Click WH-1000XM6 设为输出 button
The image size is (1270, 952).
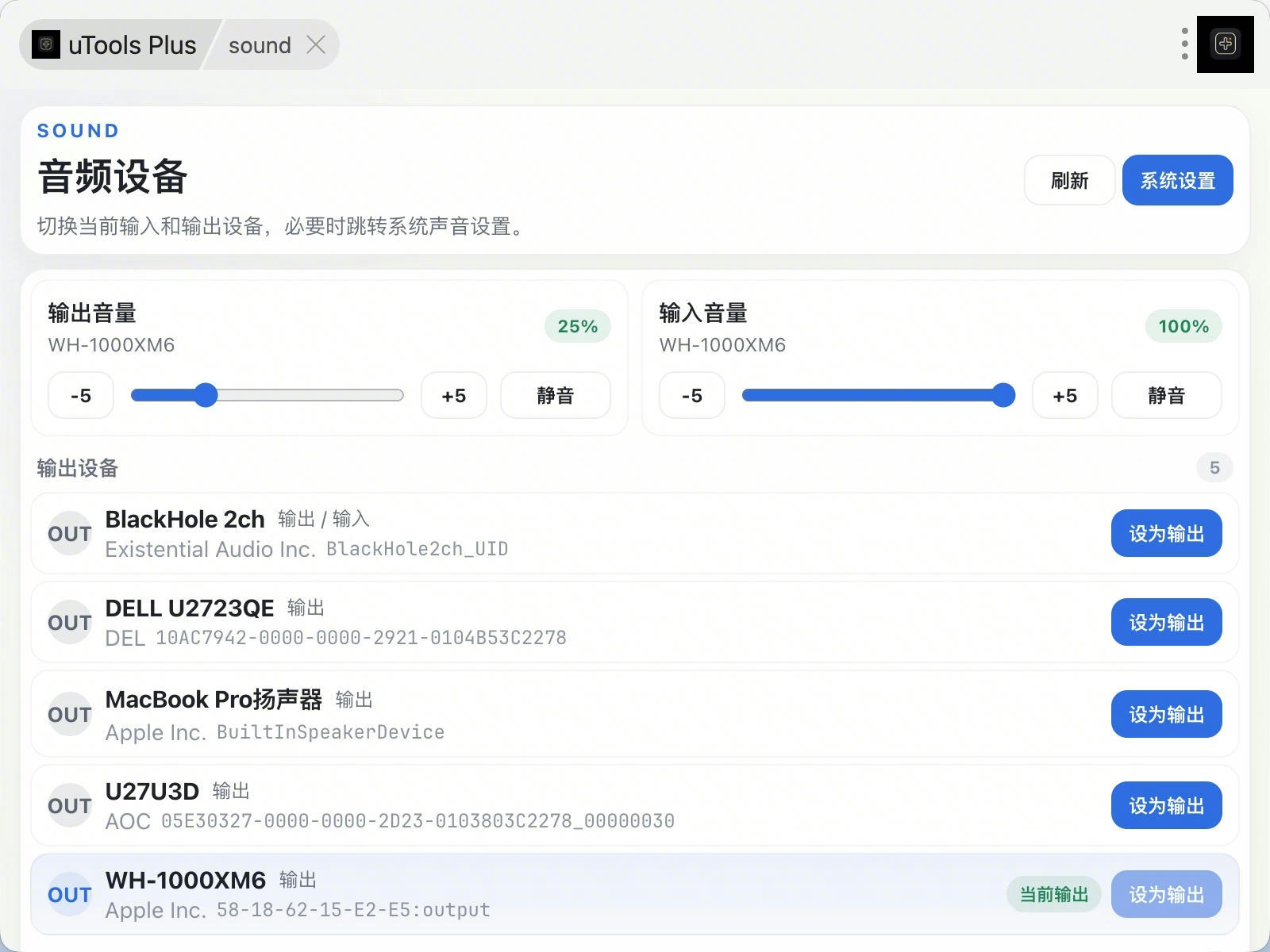1167,894
